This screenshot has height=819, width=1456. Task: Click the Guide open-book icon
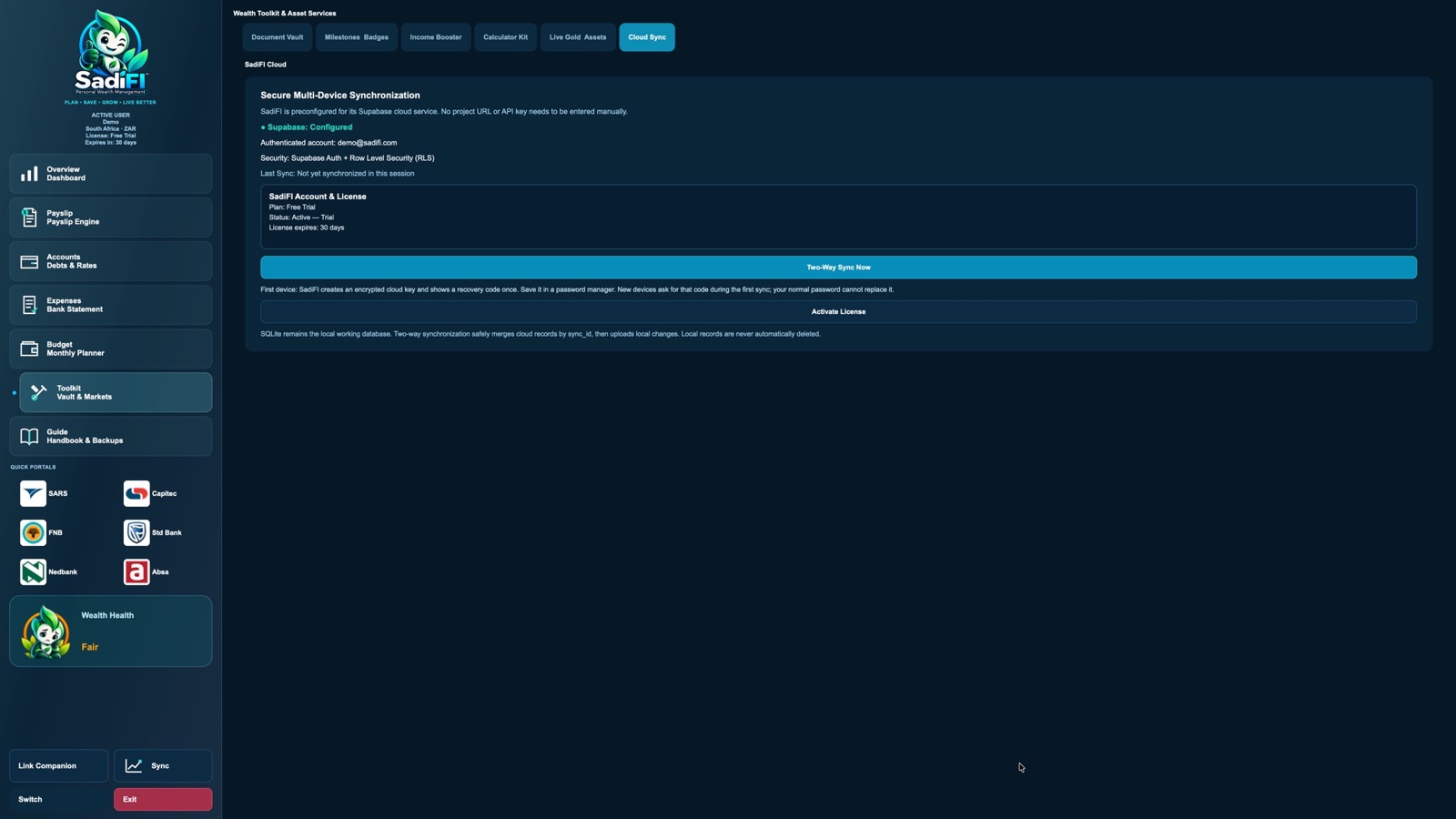tap(29, 436)
